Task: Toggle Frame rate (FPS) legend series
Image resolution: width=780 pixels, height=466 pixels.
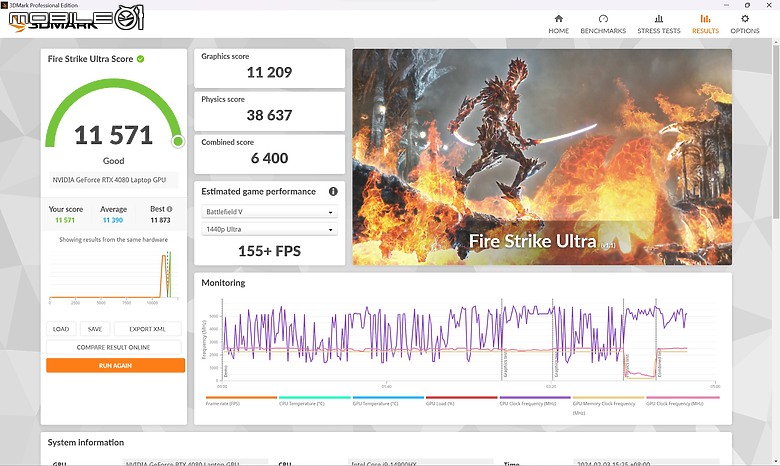Action: pos(241,401)
